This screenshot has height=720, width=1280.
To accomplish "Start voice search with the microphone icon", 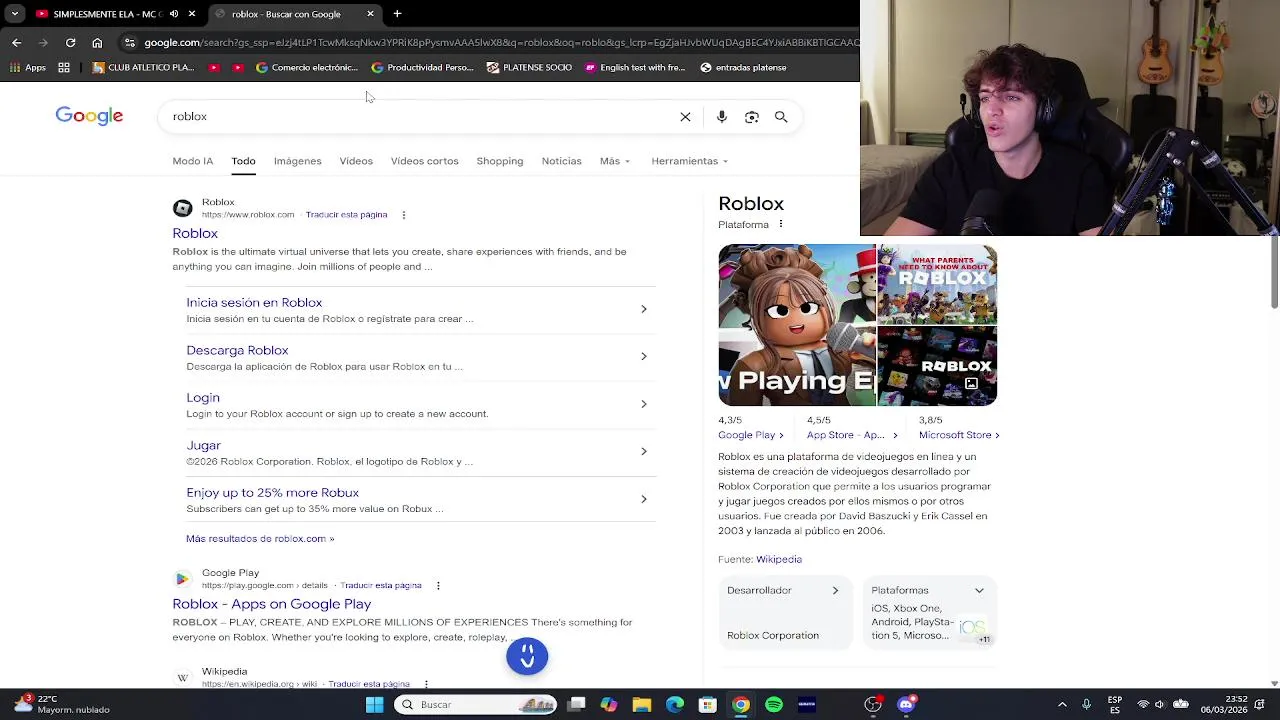I will [722, 117].
